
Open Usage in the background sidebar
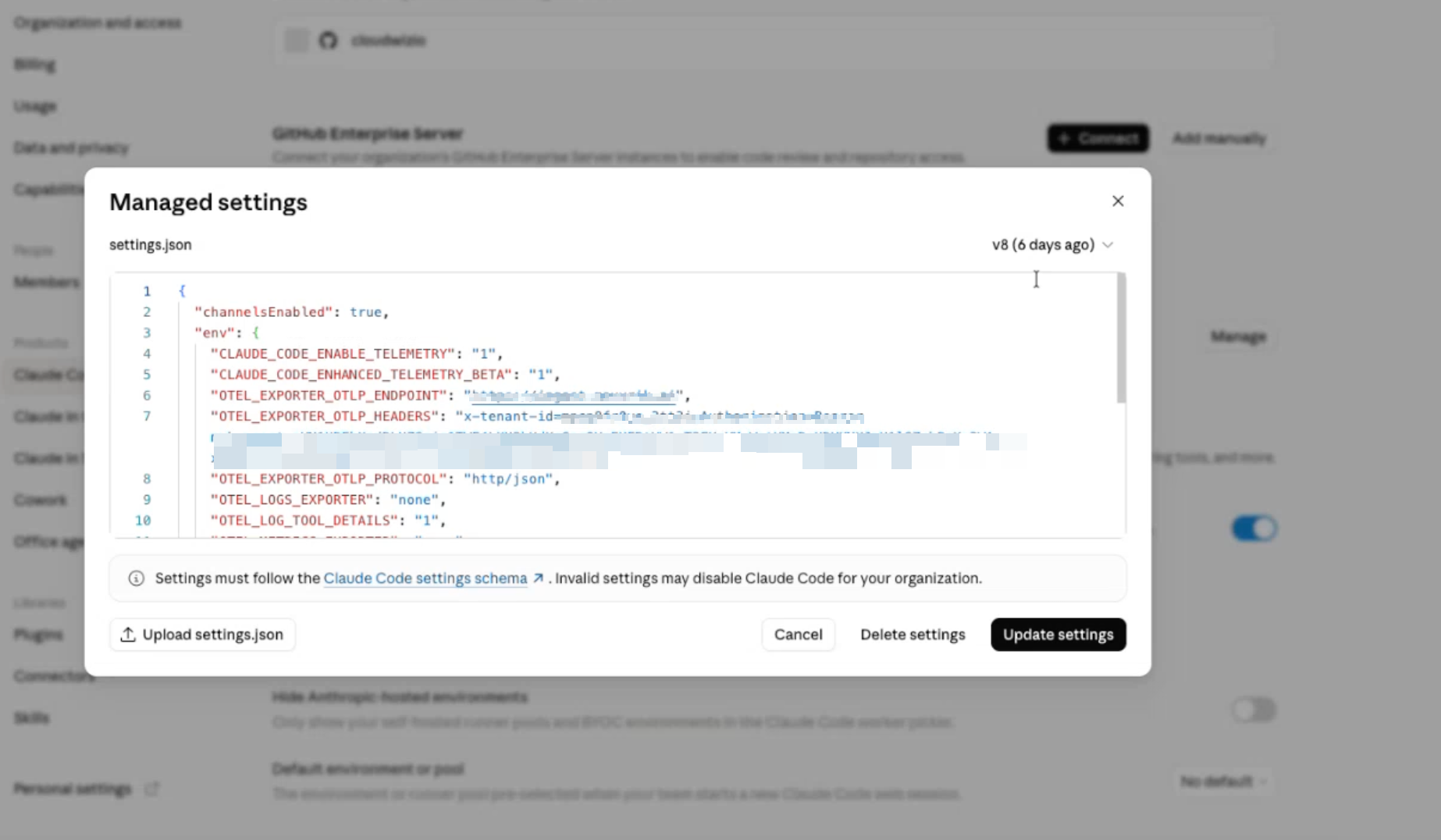(x=35, y=106)
